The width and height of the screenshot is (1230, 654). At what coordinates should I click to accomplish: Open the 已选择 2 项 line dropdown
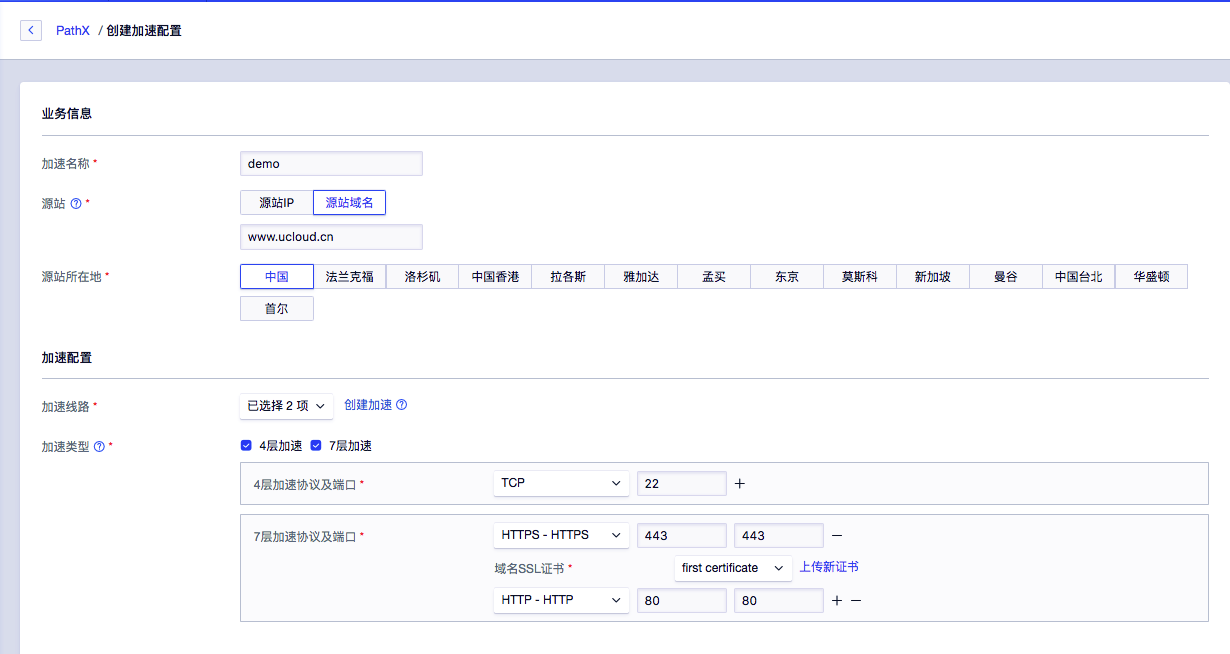pyautogui.click(x=287, y=406)
